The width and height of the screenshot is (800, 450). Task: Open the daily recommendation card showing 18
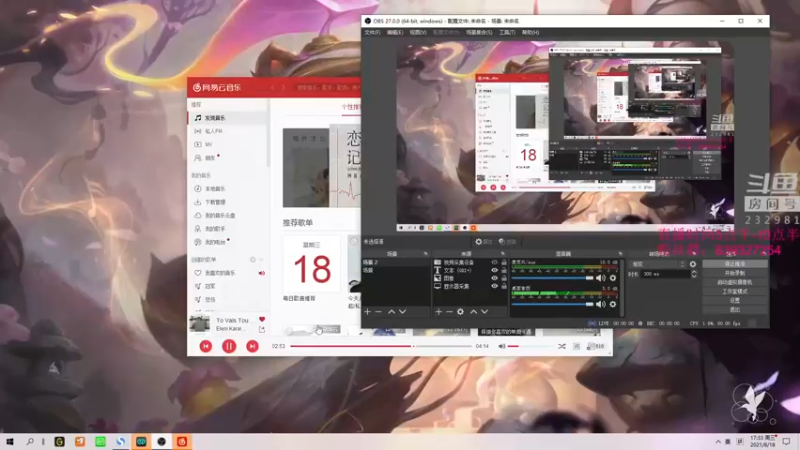pos(312,264)
